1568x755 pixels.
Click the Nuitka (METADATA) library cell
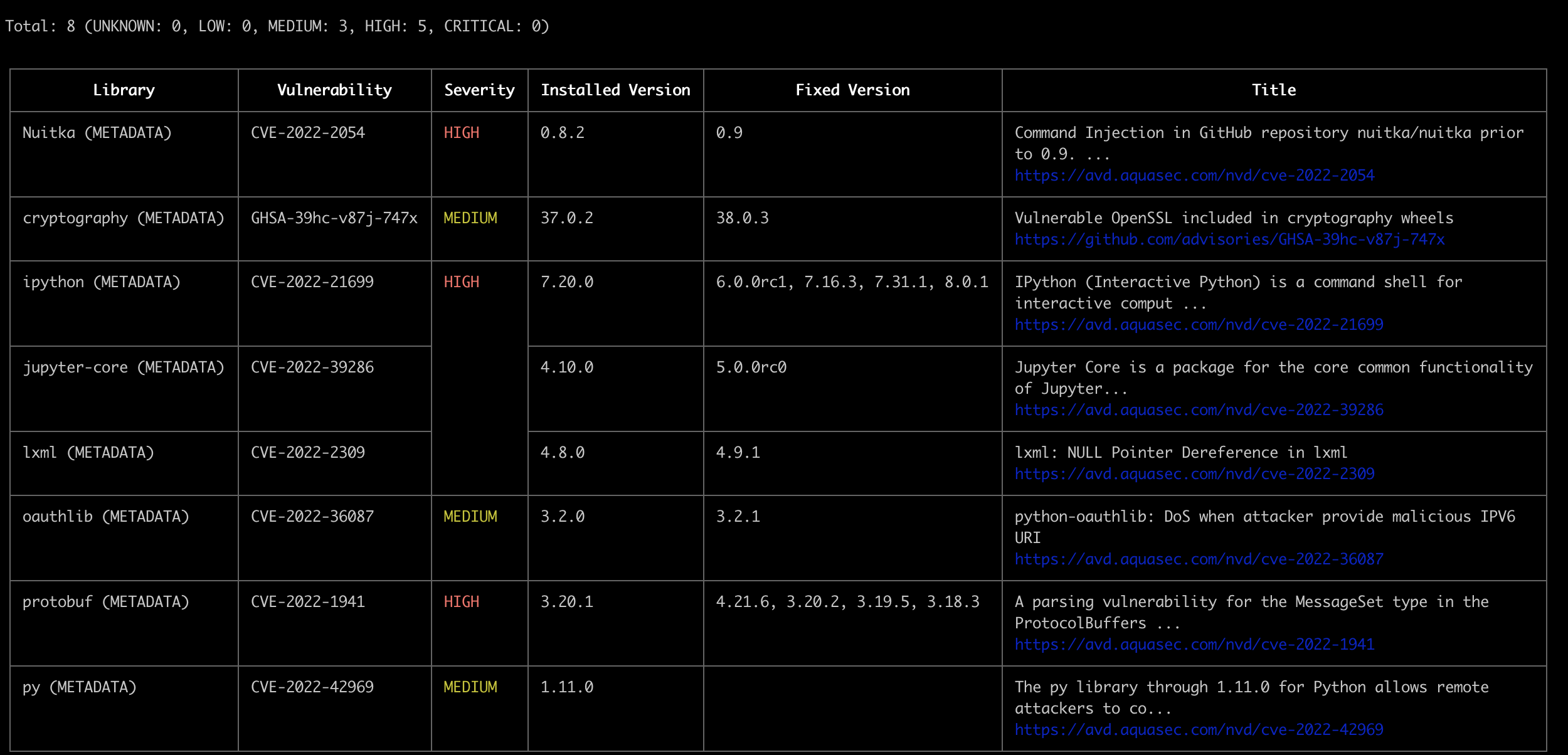click(x=97, y=133)
